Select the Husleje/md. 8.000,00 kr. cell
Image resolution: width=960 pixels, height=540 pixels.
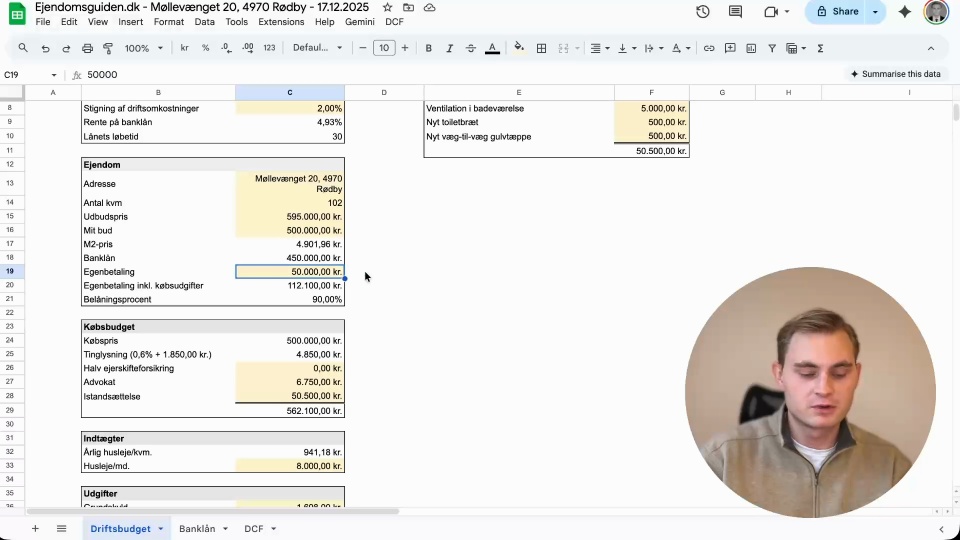point(290,466)
